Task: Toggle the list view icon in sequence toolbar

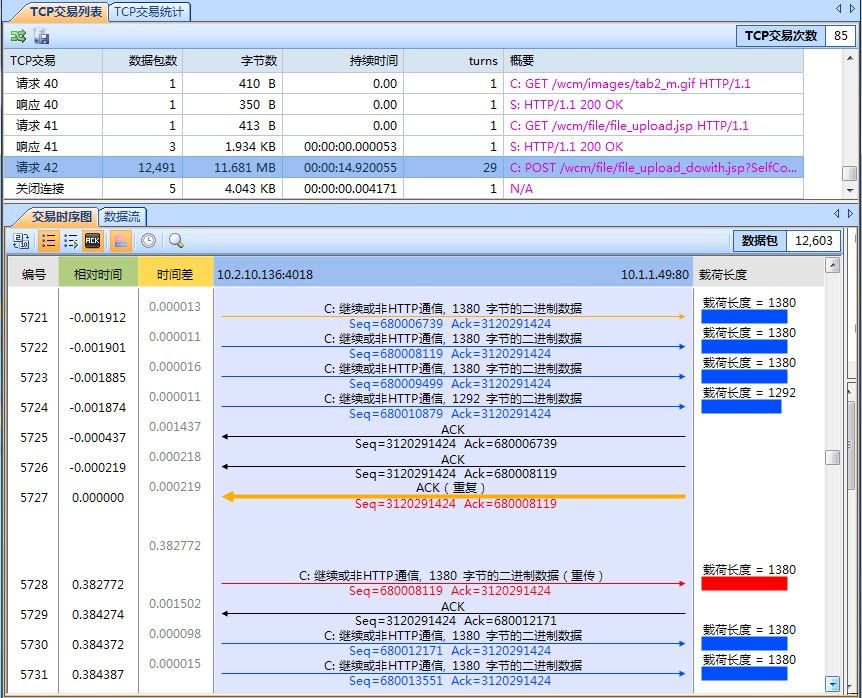Action: [47, 240]
